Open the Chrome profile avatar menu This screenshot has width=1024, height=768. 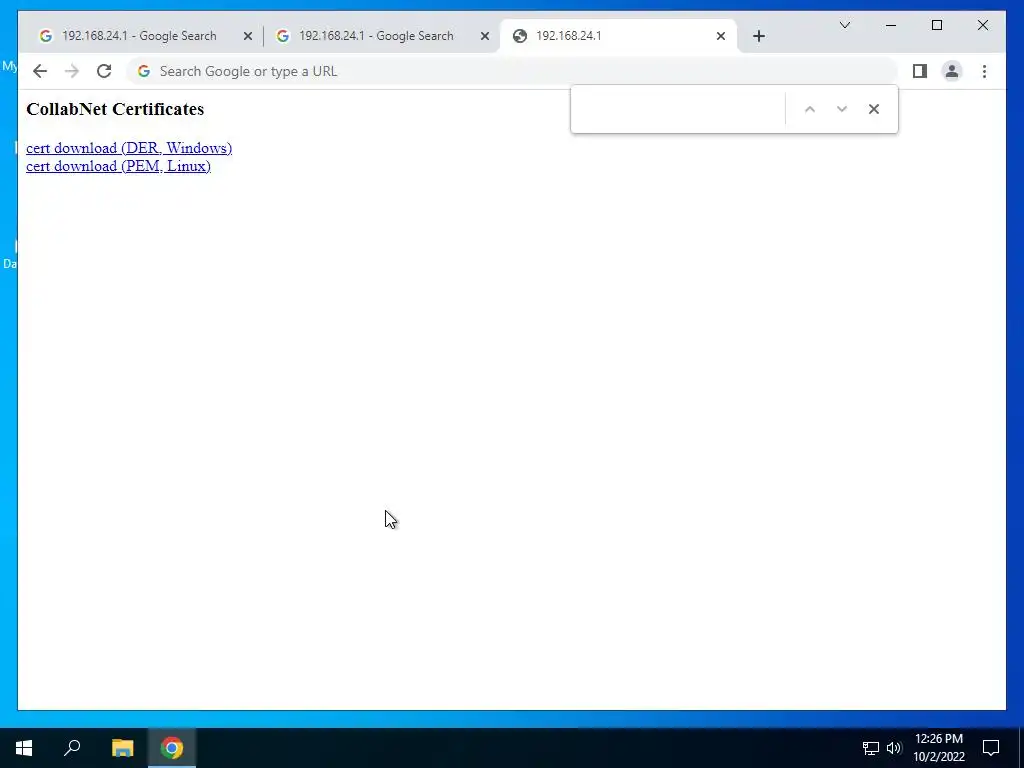pos(952,71)
